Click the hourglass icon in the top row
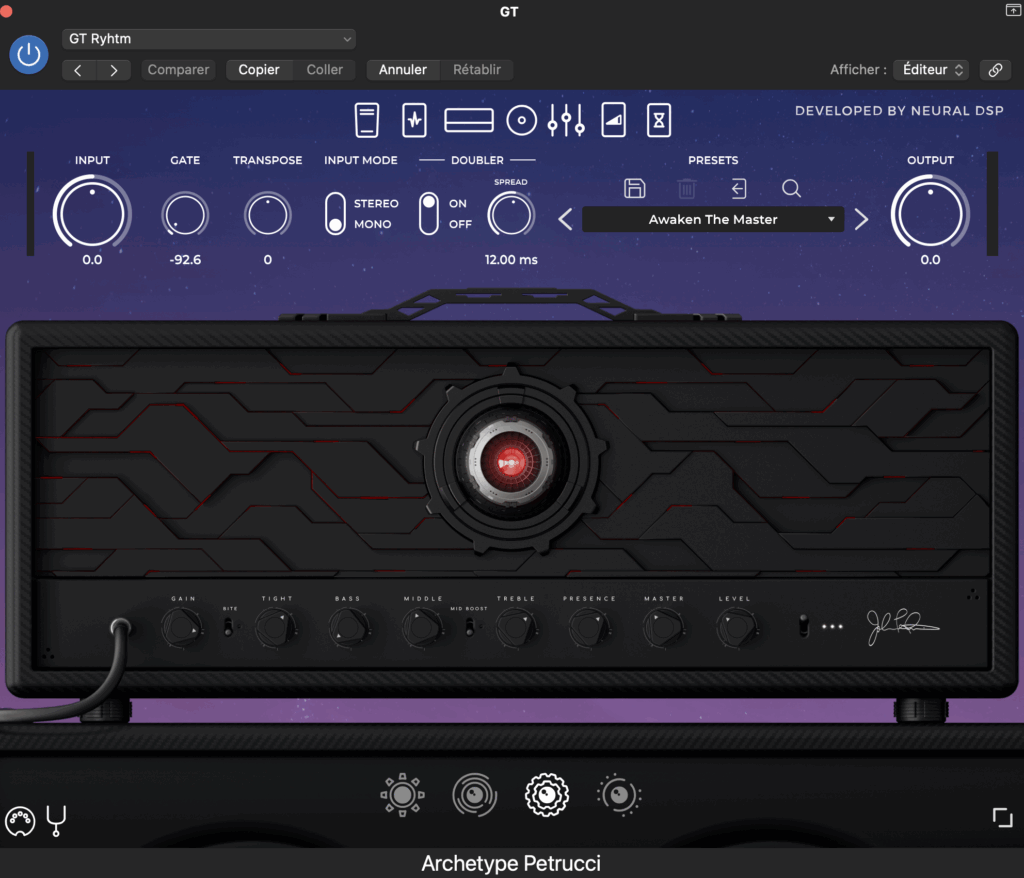Image resolution: width=1024 pixels, height=878 pixels. click(658, 121)
